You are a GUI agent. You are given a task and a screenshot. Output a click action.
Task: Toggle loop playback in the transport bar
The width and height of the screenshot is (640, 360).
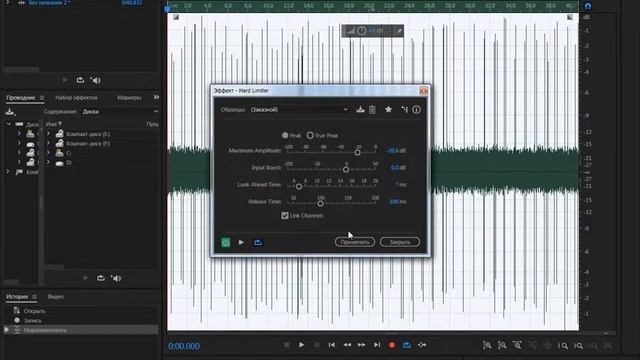(x=407, y=345)
